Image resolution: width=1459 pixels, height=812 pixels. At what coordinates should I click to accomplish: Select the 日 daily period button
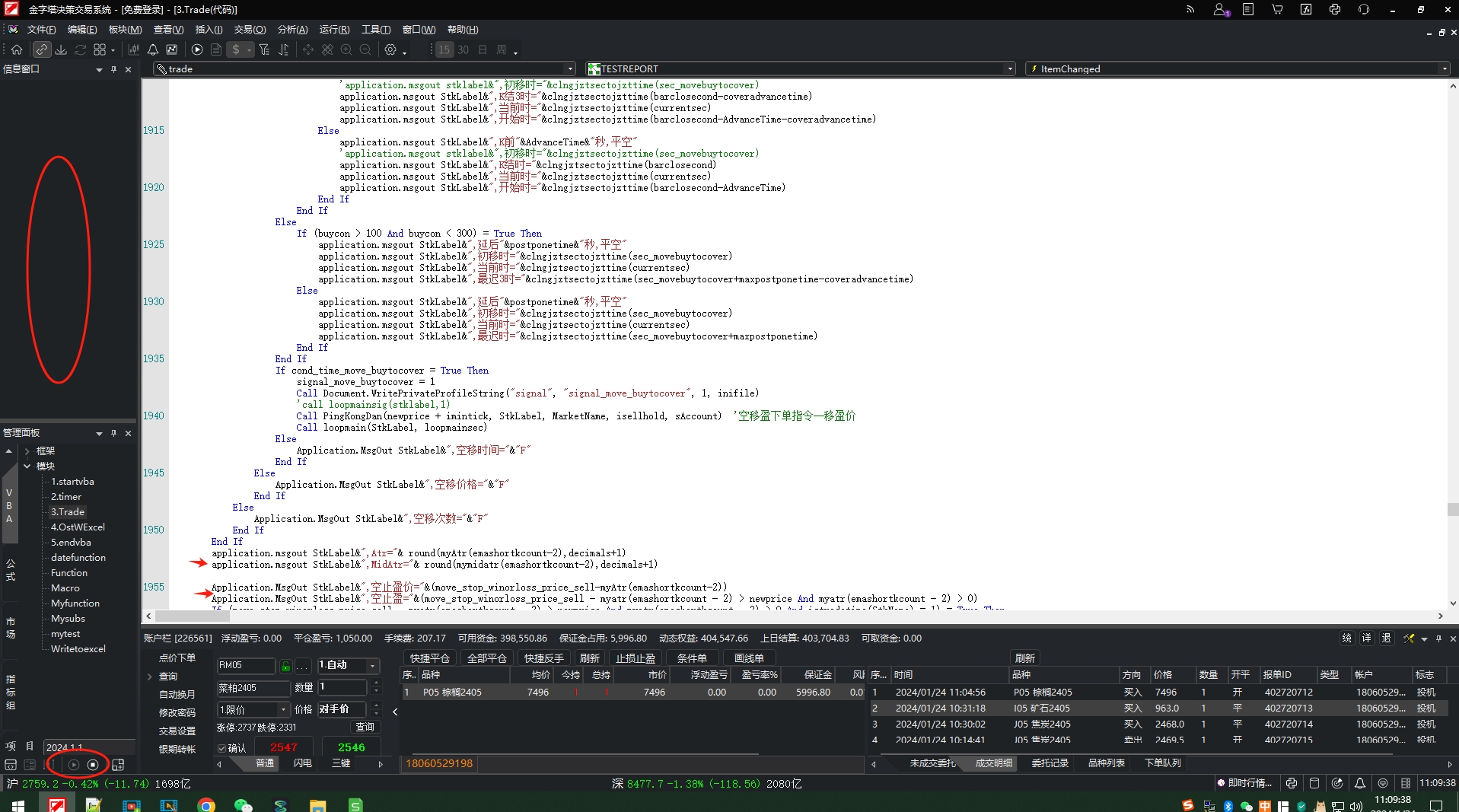483,49
